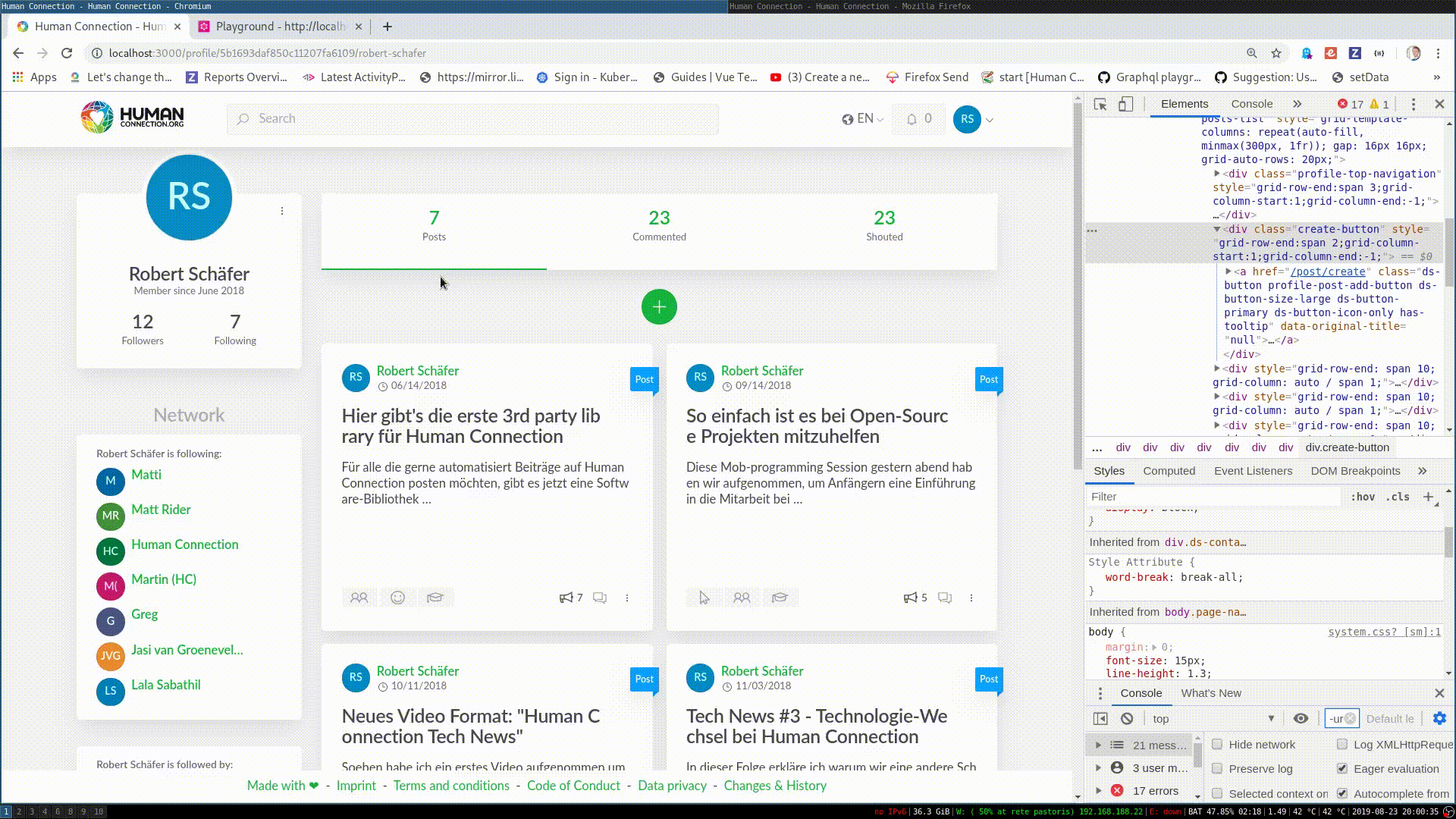
Task: Show more DevTools panels with chevron
Action: coord(1297,104)
